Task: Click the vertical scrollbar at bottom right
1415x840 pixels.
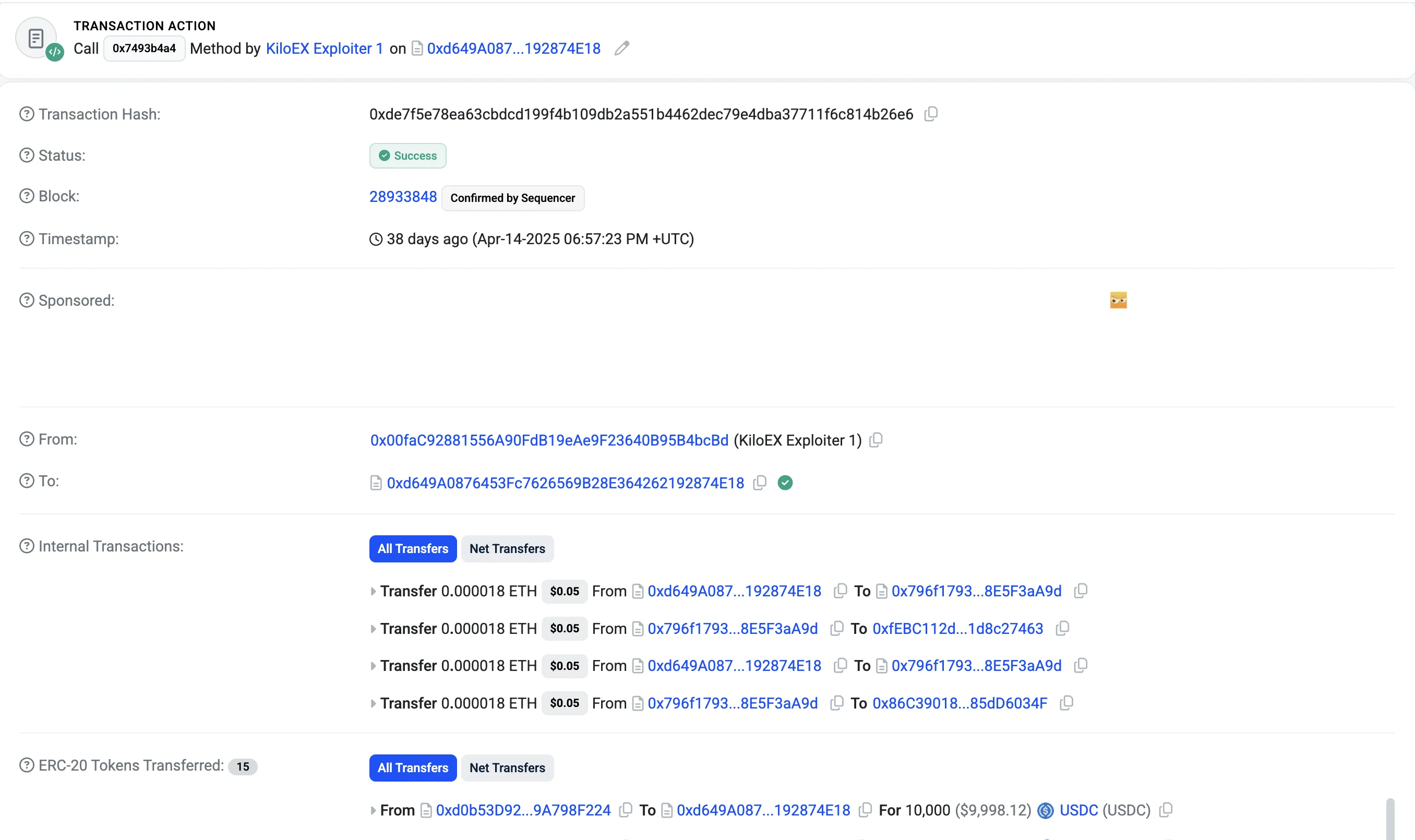Action: (x=1389, y=818)
